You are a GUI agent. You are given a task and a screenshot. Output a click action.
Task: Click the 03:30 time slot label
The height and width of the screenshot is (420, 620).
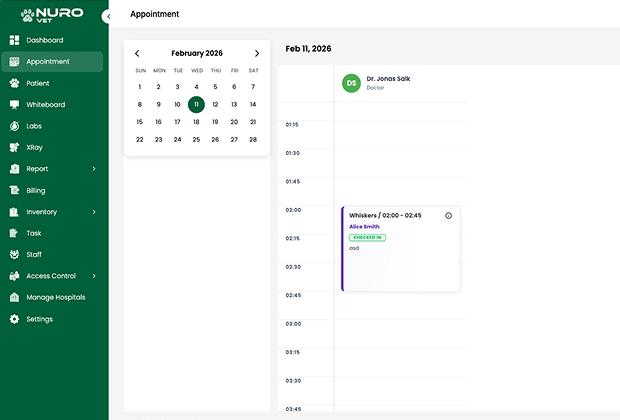click(293, 381)
